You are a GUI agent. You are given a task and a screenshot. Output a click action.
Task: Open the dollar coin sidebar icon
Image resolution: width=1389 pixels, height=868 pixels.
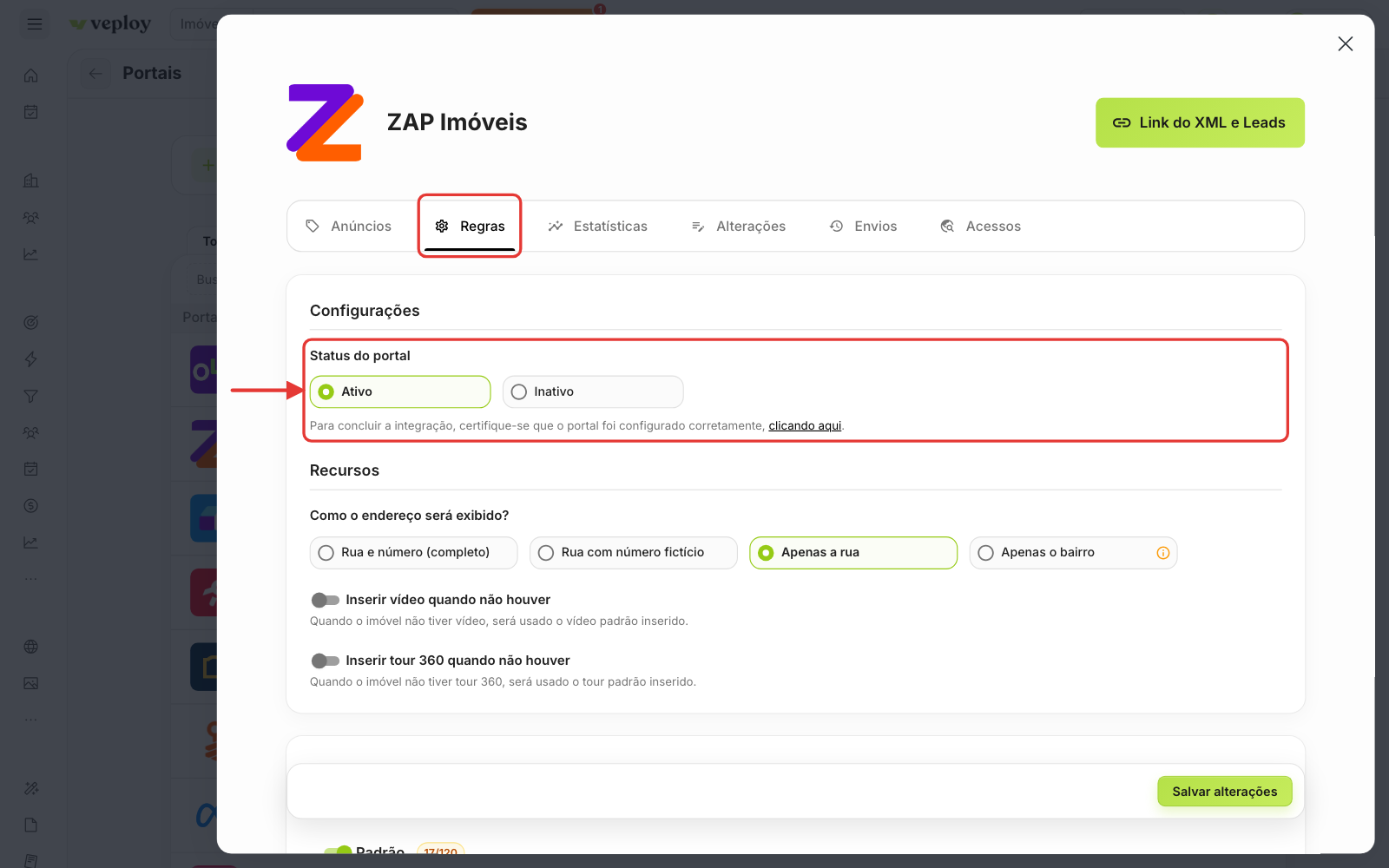31,506
